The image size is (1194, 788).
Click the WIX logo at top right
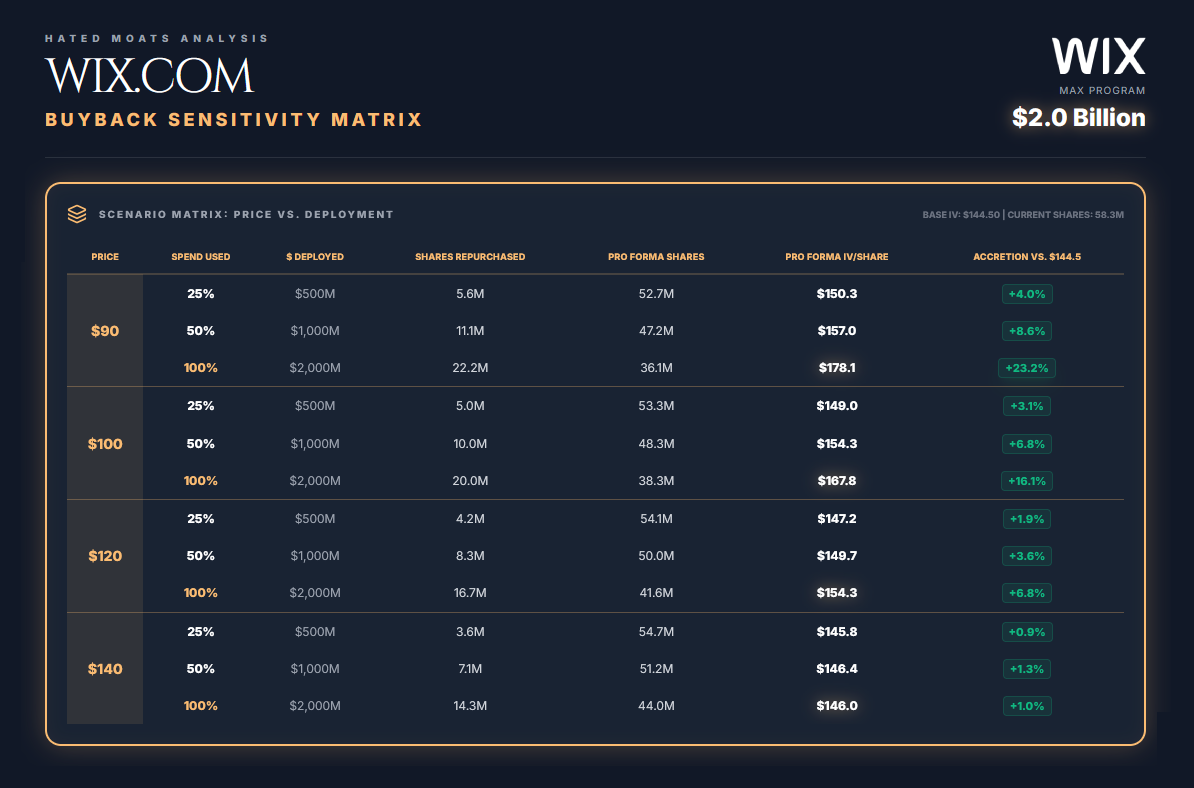[x=1098, y=56]
